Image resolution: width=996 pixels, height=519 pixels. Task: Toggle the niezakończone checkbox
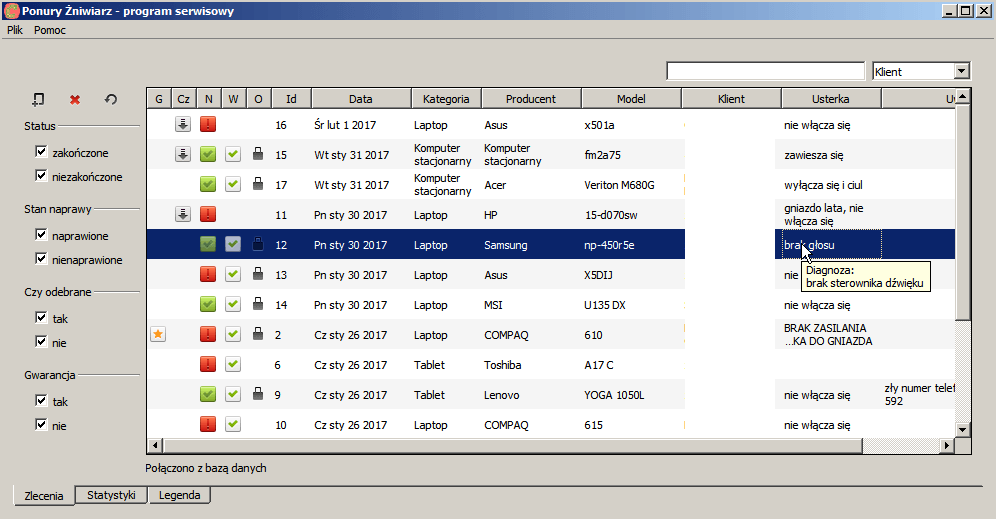pos(41,175)
